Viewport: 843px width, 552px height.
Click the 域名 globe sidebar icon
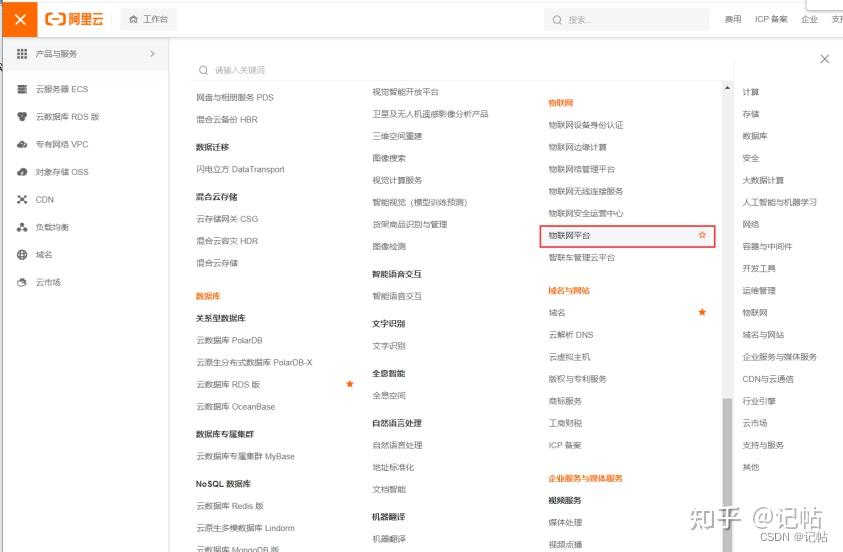[x=22, y=255]
